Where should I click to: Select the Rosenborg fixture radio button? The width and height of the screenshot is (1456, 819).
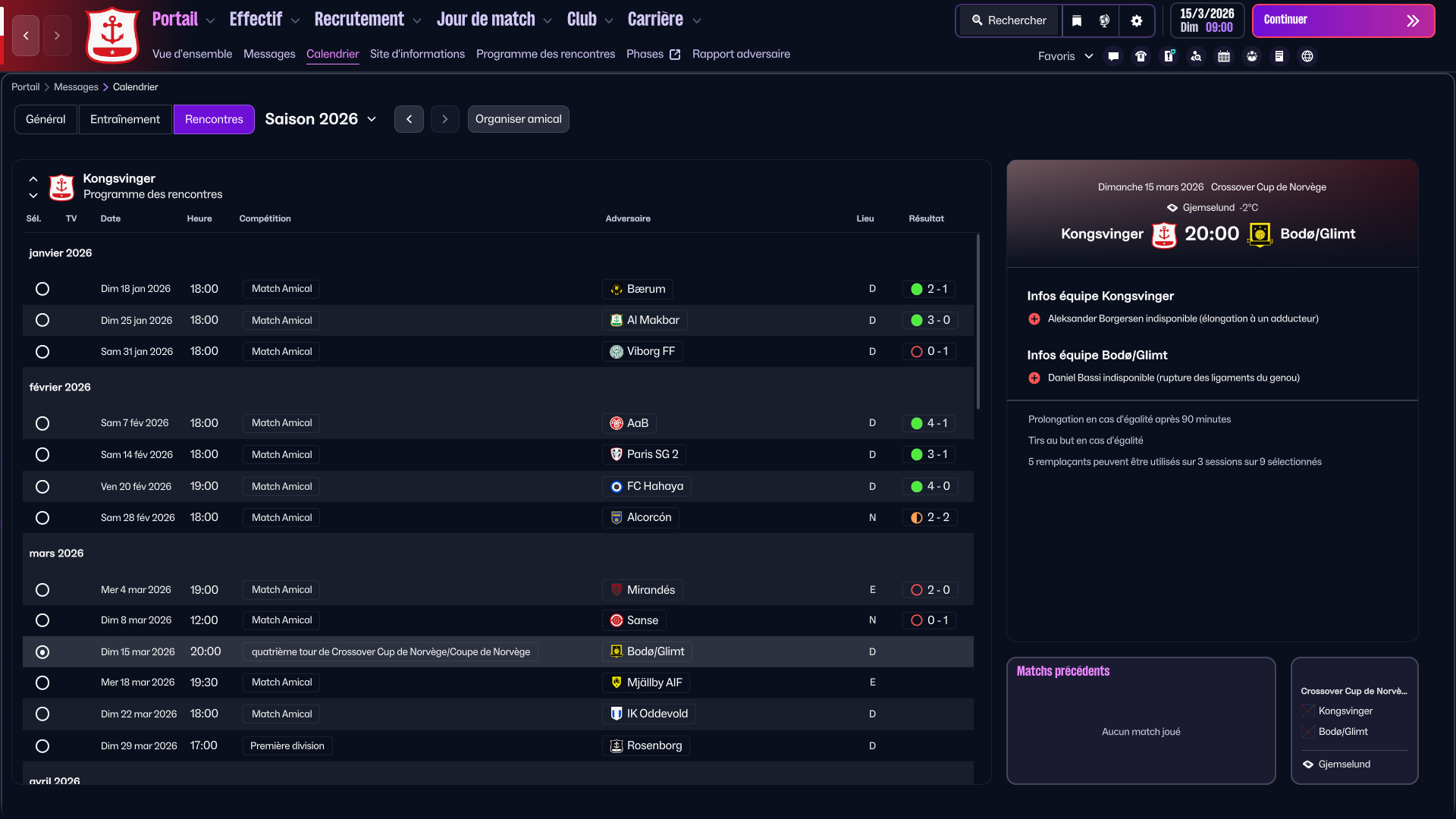(x=42, y=746)
